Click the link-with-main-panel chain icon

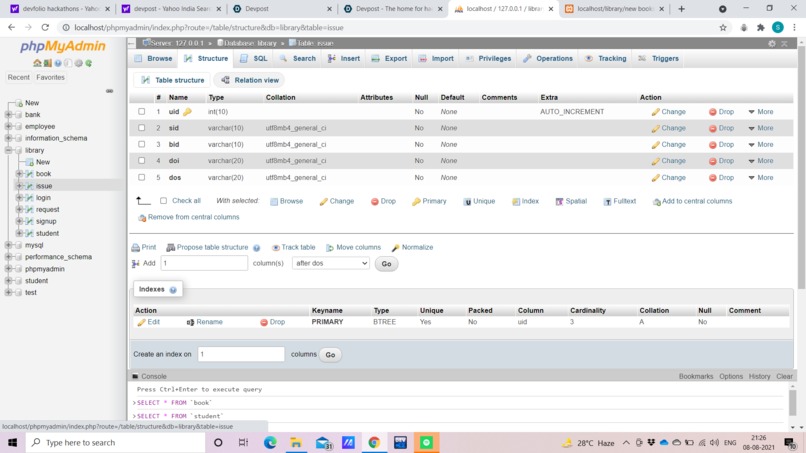tap(109, 91)
